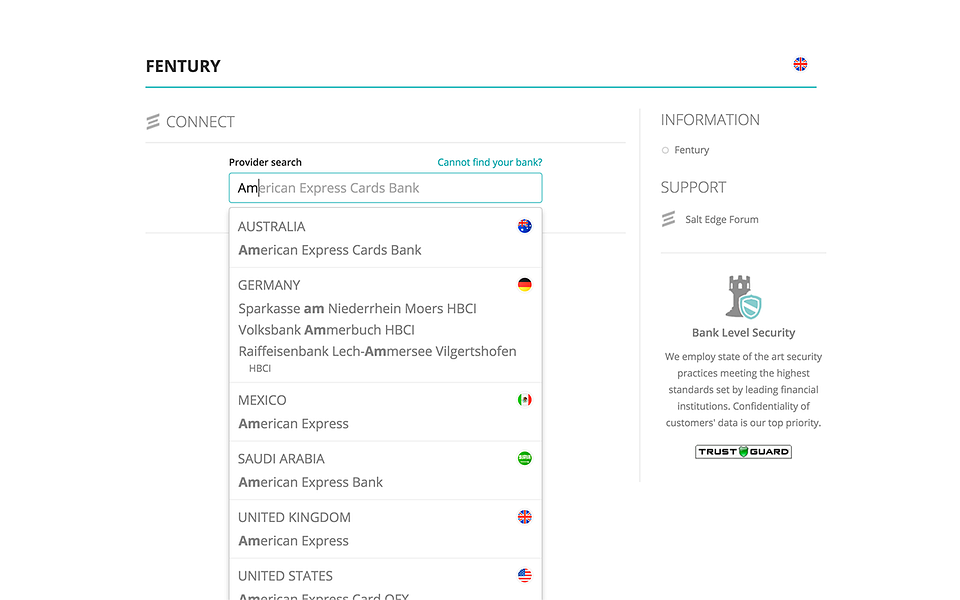
Task: Click the INFORMATION section heading
Action: (x=710, y=120)
